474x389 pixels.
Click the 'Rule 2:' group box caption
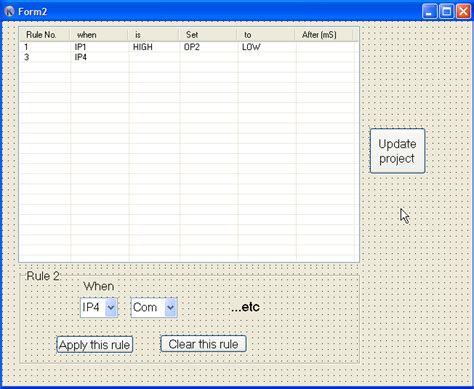click(x=44, y=276)
